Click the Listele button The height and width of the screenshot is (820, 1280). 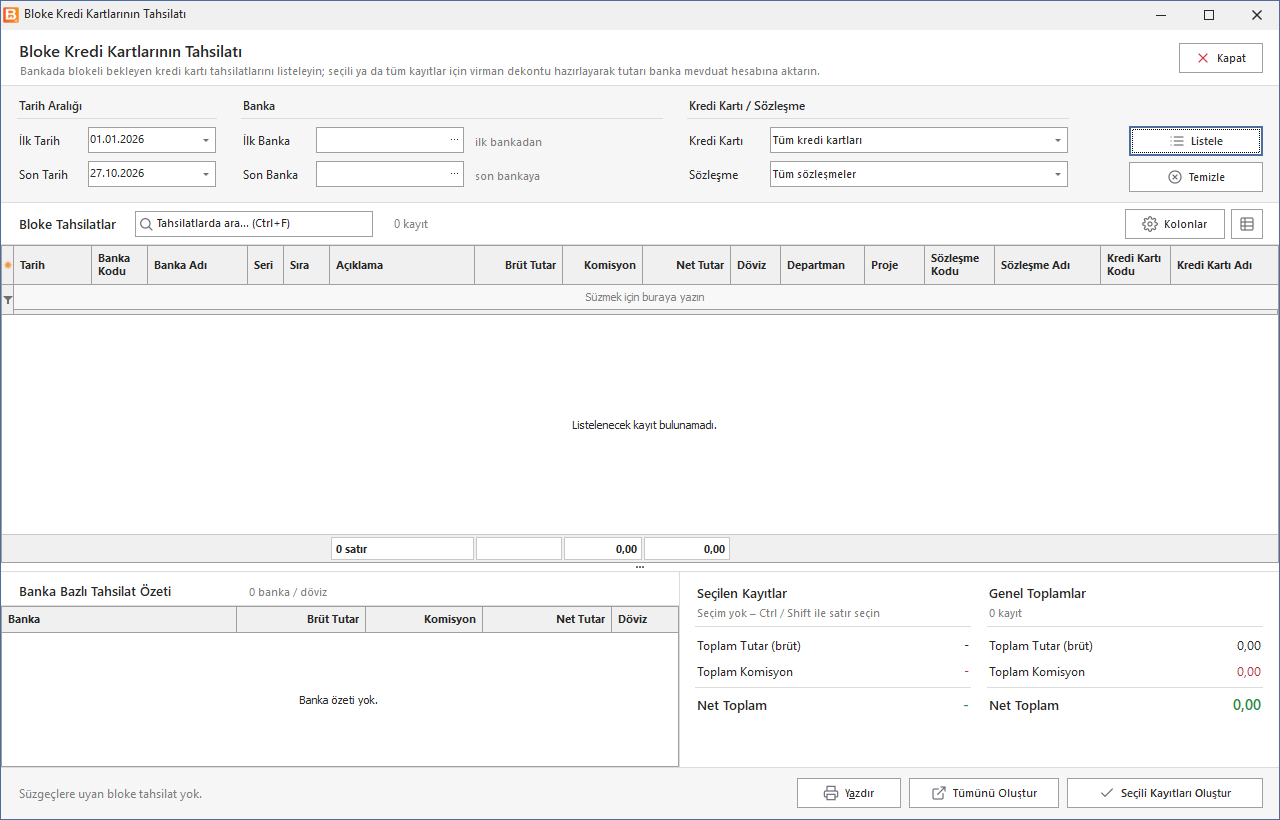tap(1196, 141)
